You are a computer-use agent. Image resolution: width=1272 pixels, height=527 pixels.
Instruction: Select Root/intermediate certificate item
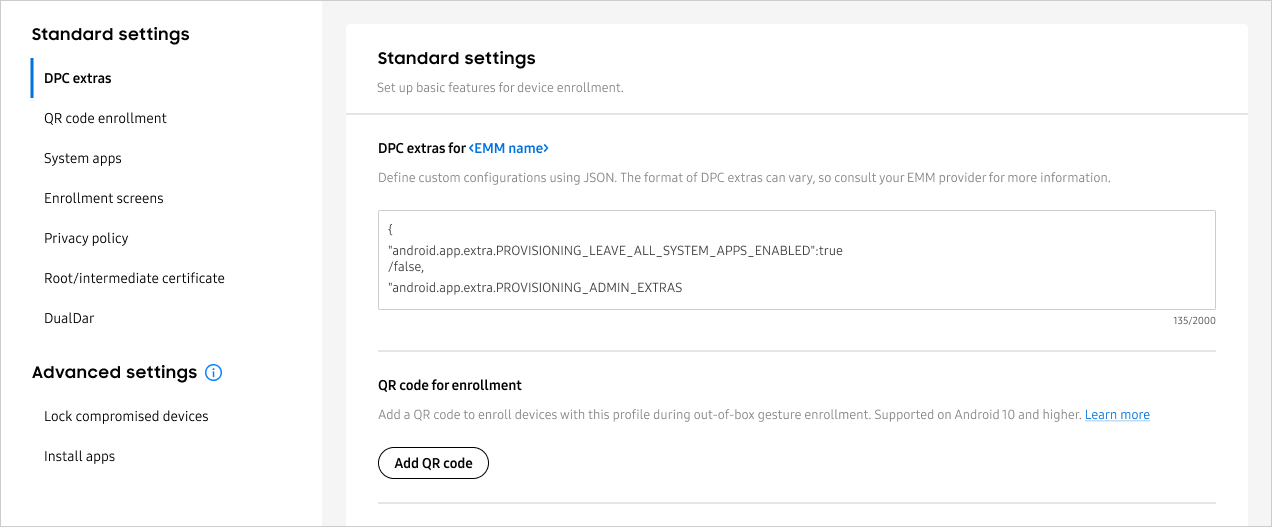click(x=134, y=278)
